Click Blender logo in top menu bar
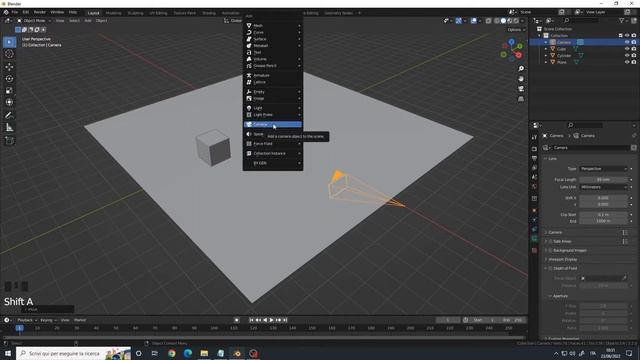Image resolution: width=640 pixels, height=360 pixels. coord(6,13)
